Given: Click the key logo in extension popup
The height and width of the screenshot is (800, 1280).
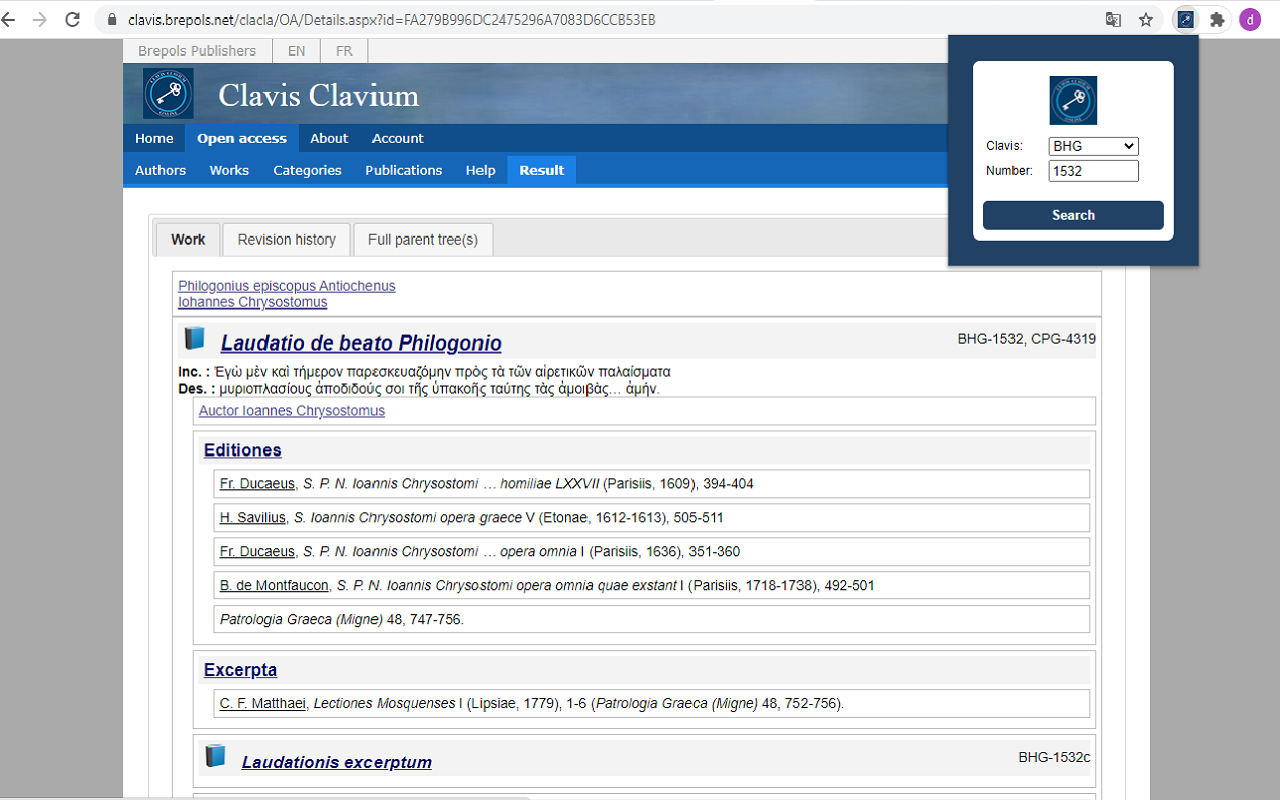Looking at the screenshot, I should [1073, 100].
